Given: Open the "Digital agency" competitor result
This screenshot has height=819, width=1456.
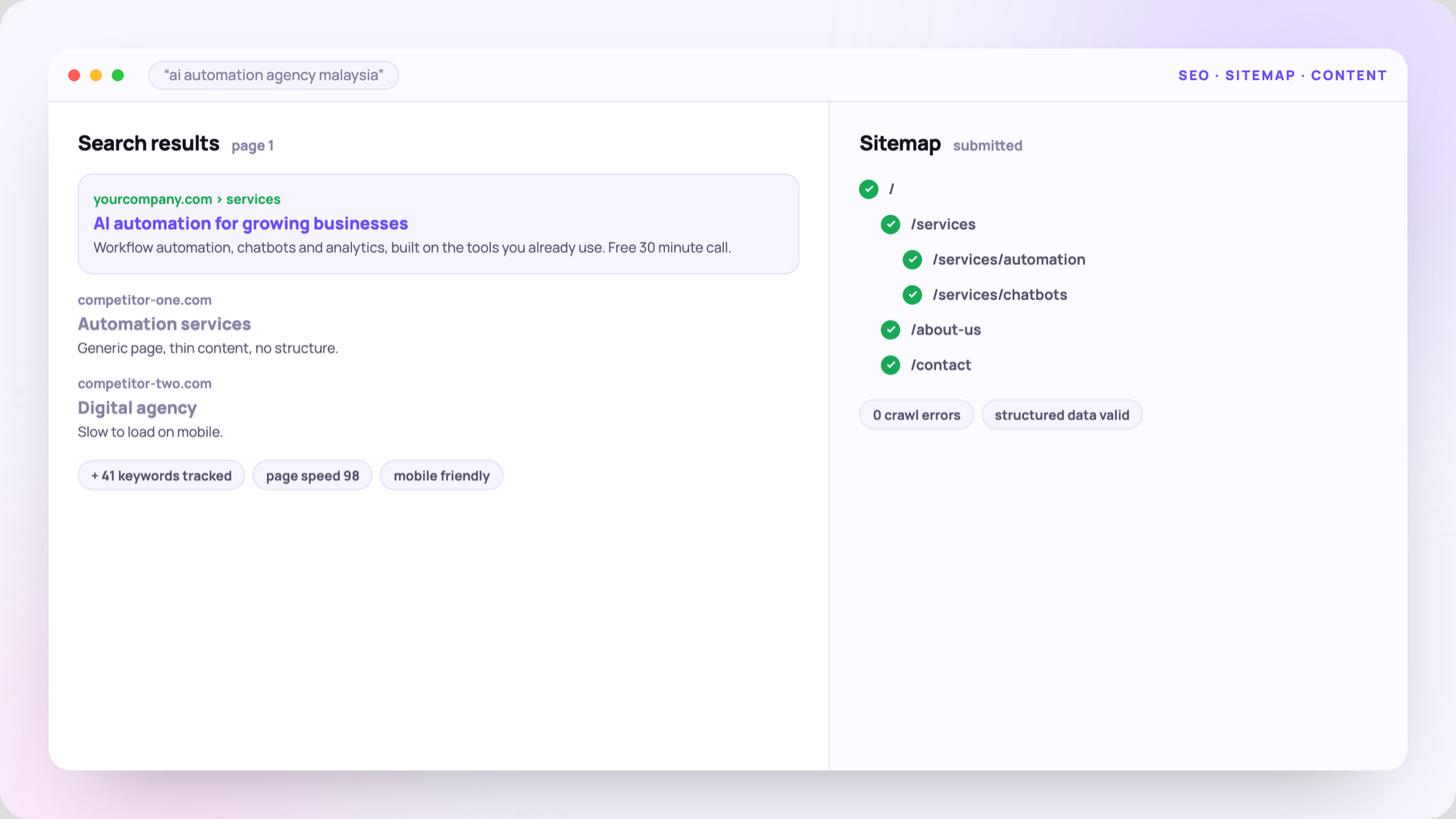Looking at the screenshot, I should click(138, 408).
